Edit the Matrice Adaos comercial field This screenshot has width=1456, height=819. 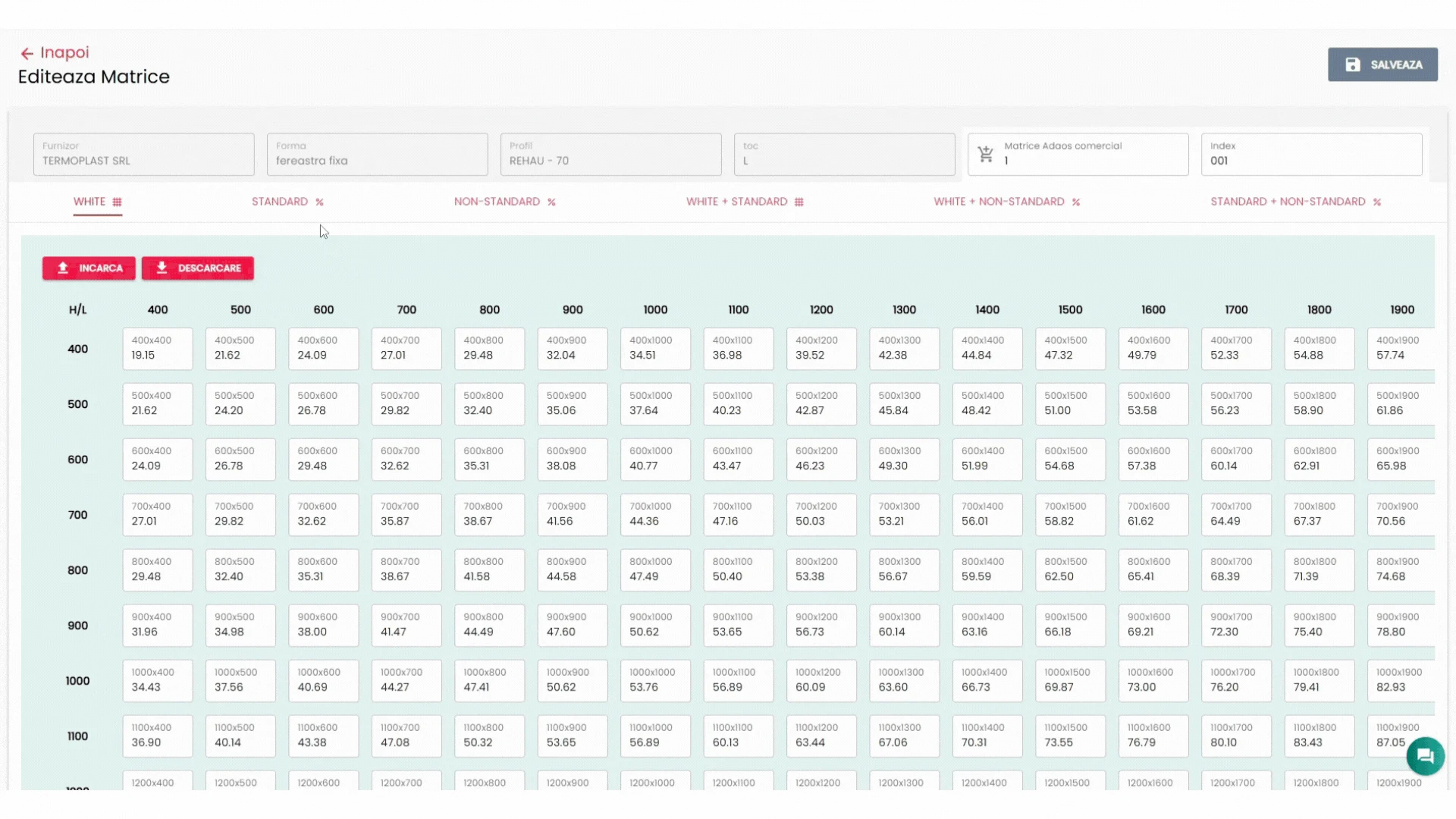point(1078,155)
